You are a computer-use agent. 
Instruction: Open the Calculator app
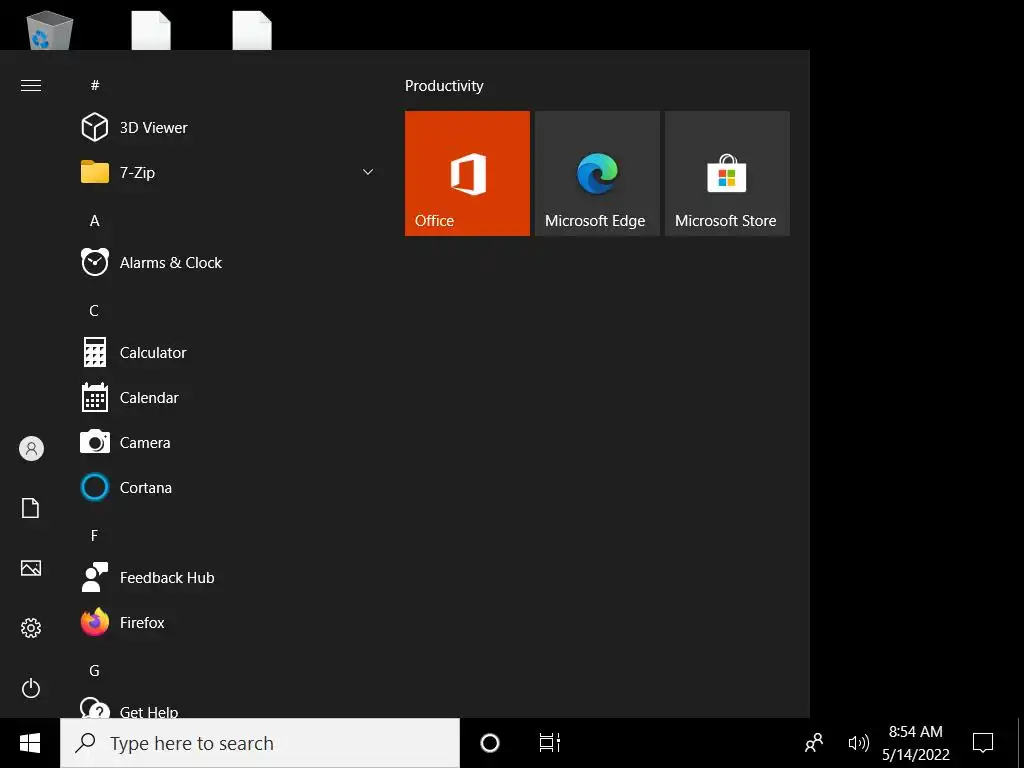click(x=225, y=353)
